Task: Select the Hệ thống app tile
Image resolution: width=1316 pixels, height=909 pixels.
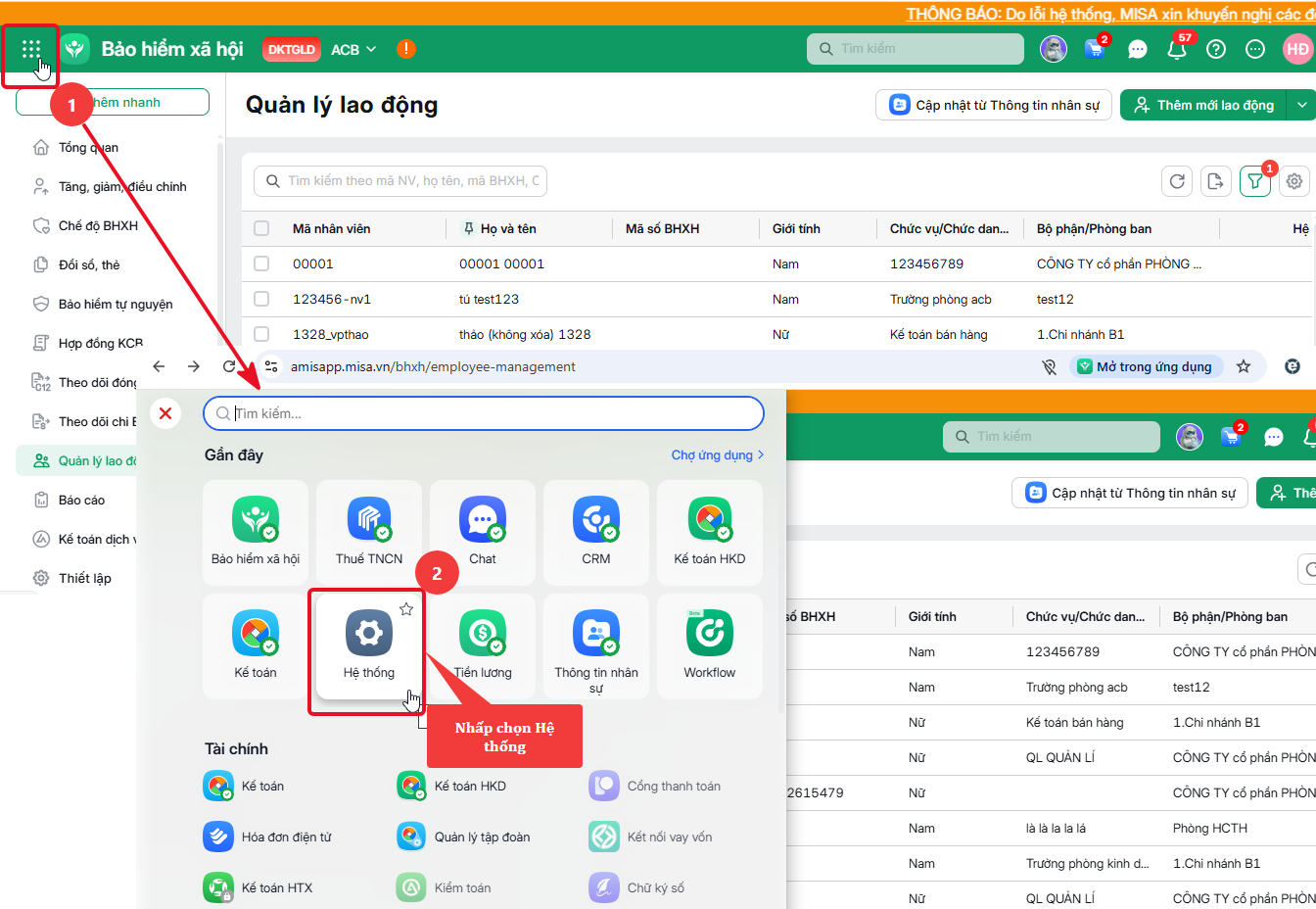Action: [x=369, y=646]
